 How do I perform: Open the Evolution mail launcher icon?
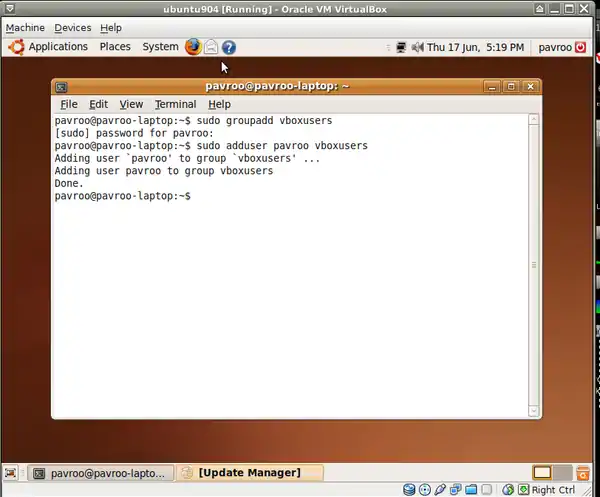point(211,47)
